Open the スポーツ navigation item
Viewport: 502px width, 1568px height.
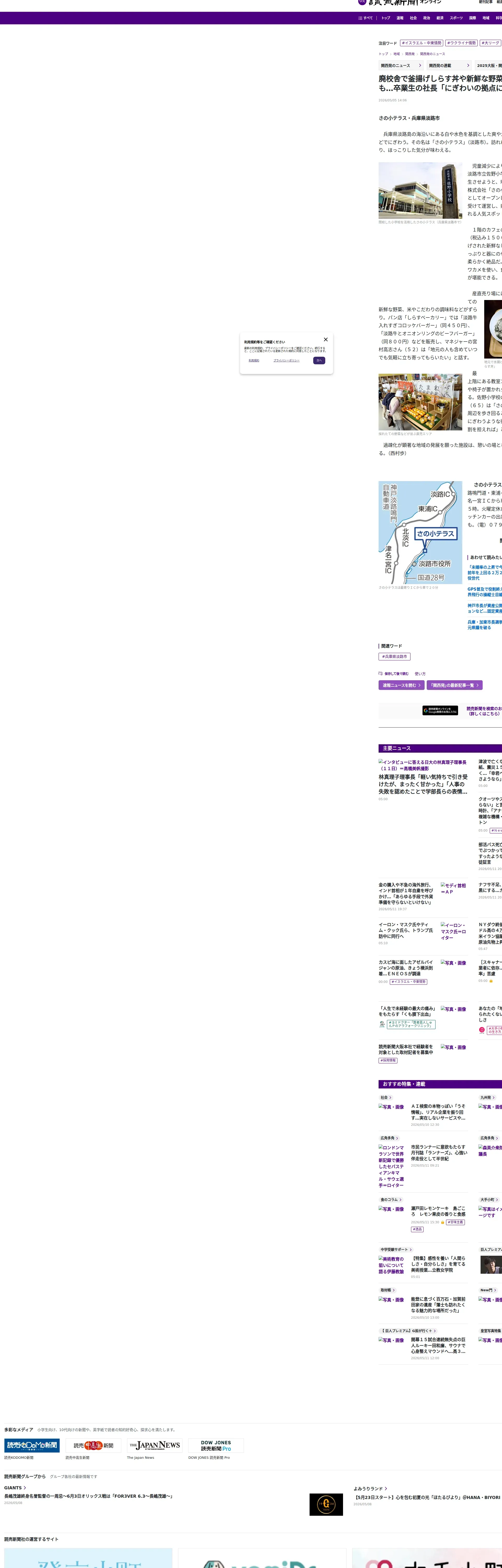pyautogui.click(x=456, y=18)
